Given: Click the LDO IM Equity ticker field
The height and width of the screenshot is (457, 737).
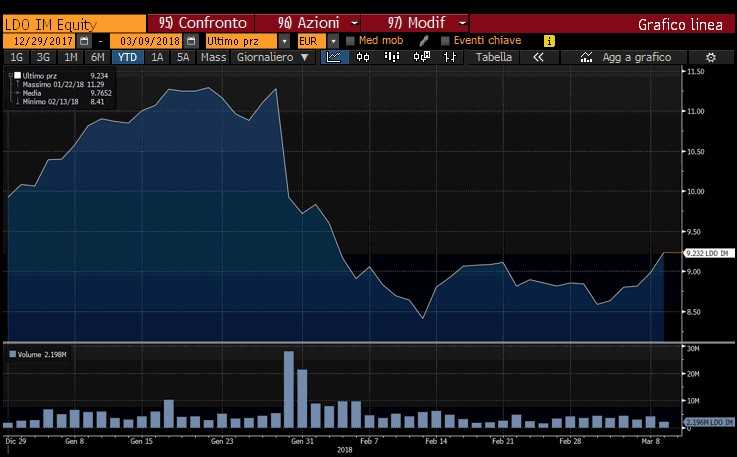Looking at the screenshot, I should tap(74, 24).
